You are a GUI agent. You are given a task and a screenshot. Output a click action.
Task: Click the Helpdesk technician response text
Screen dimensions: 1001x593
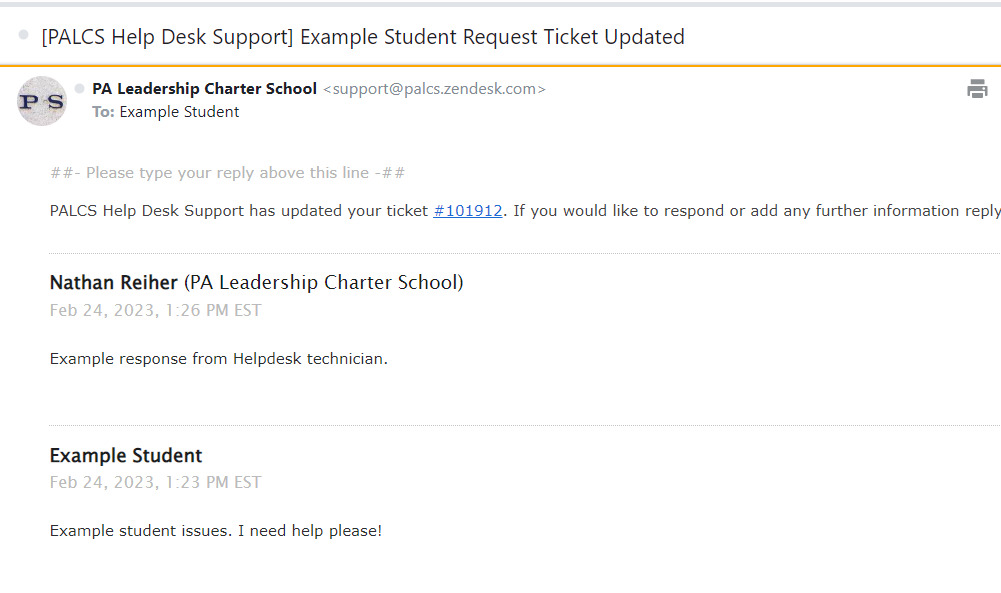coord(219,358)
